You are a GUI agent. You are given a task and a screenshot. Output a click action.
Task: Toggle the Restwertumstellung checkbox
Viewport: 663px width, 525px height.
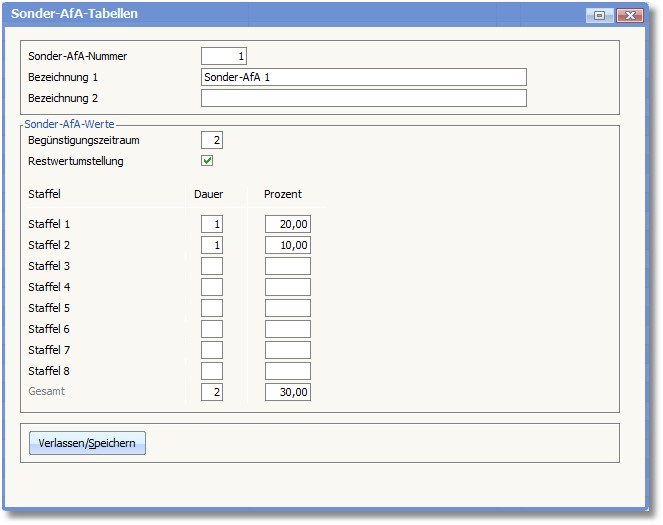[x=207, y=160]
